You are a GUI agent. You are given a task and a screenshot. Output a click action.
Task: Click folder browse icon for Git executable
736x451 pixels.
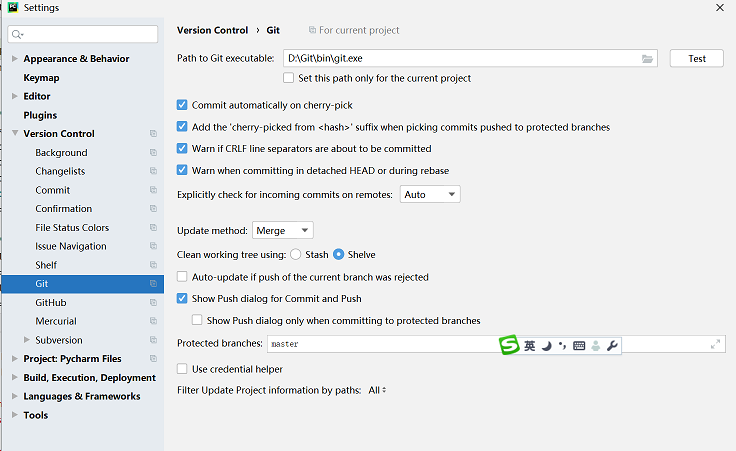click(x=647, y=59)
